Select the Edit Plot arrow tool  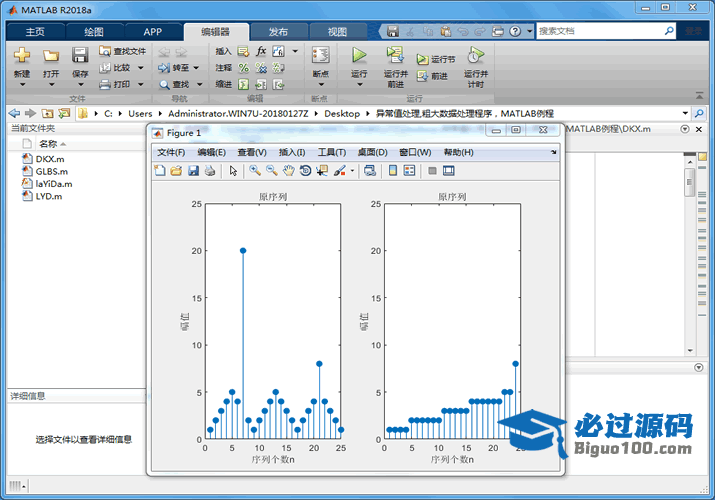233,170
